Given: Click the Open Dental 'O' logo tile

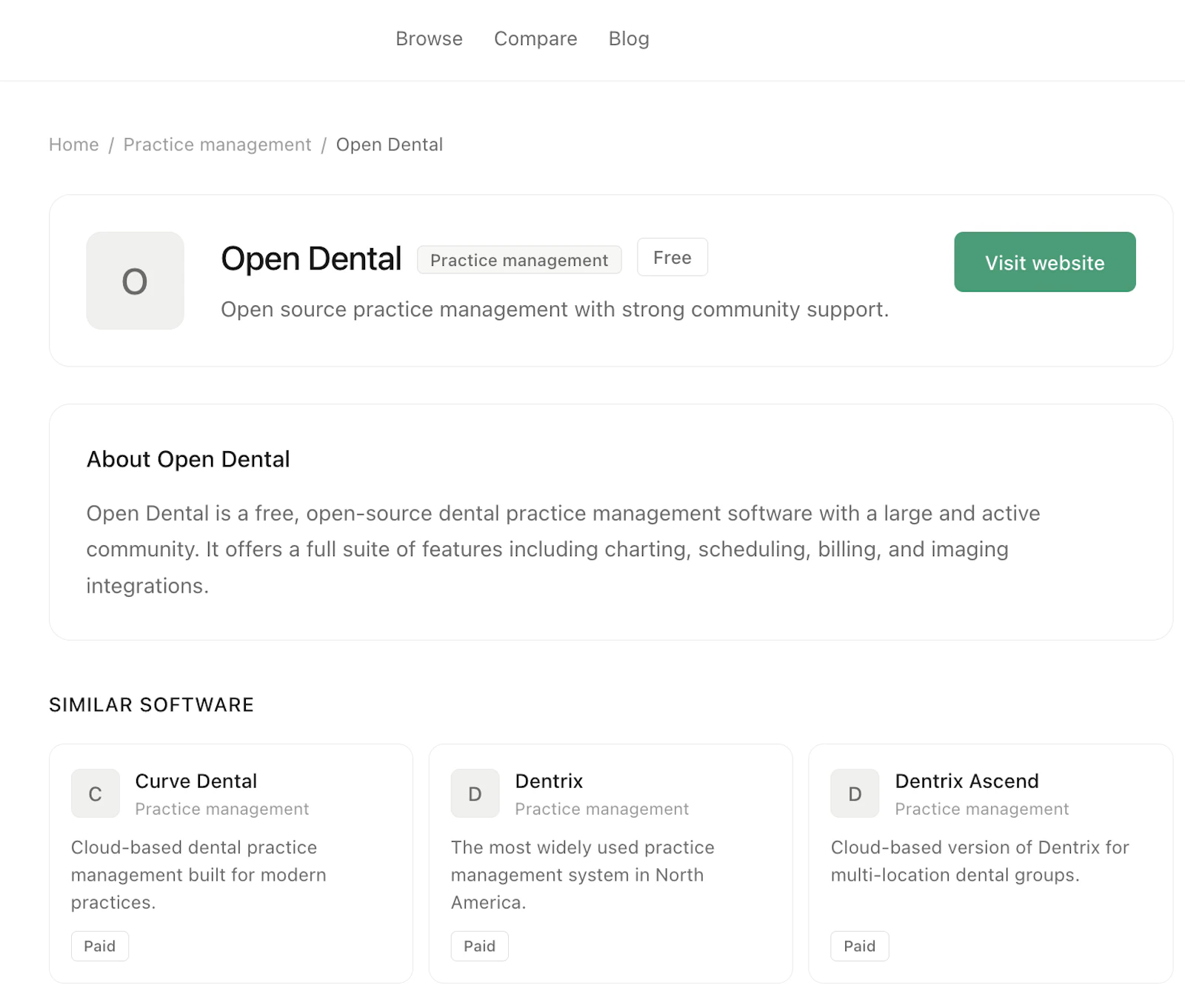Looking at the screenshot, I should 135,281.
